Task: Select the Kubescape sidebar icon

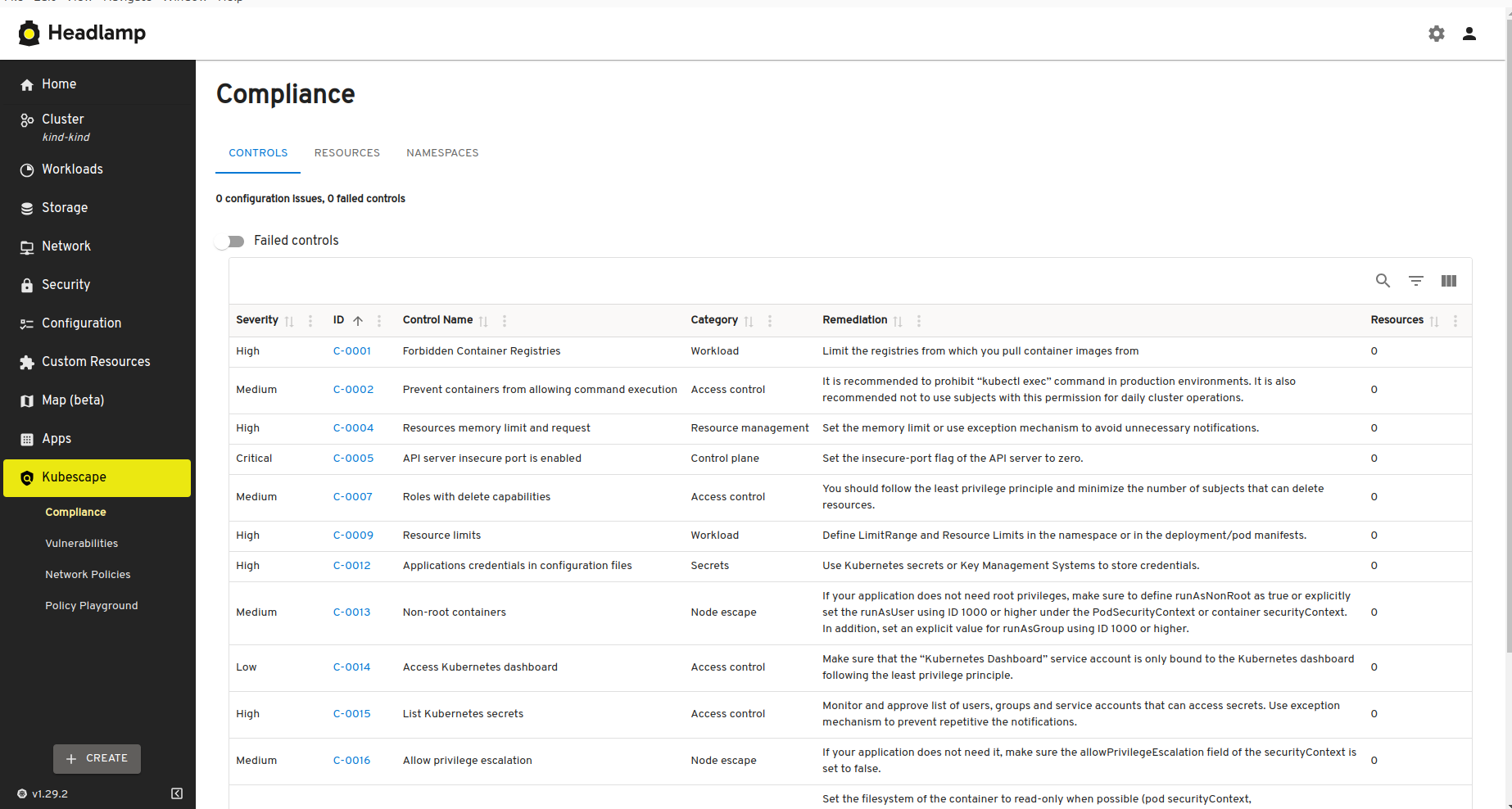Action: click(x=27, y=477)
